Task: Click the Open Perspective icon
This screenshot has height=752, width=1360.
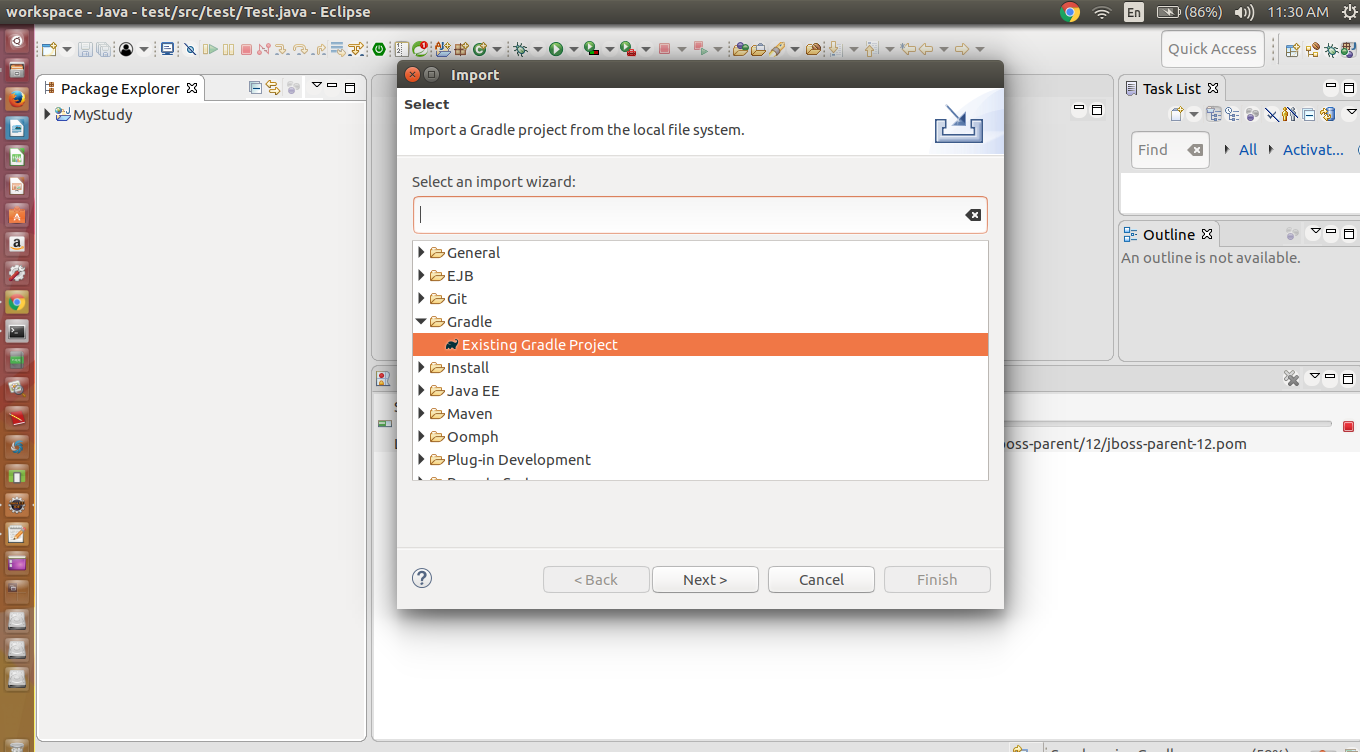Action: (1292, 49)
